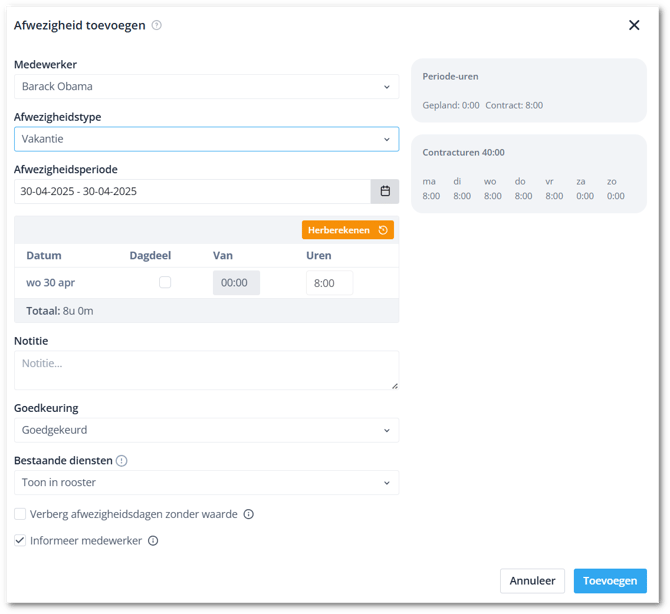Click info icon next to Informeer medewerker
This screenshot has width=670, height=614.
tap(153, 541)
